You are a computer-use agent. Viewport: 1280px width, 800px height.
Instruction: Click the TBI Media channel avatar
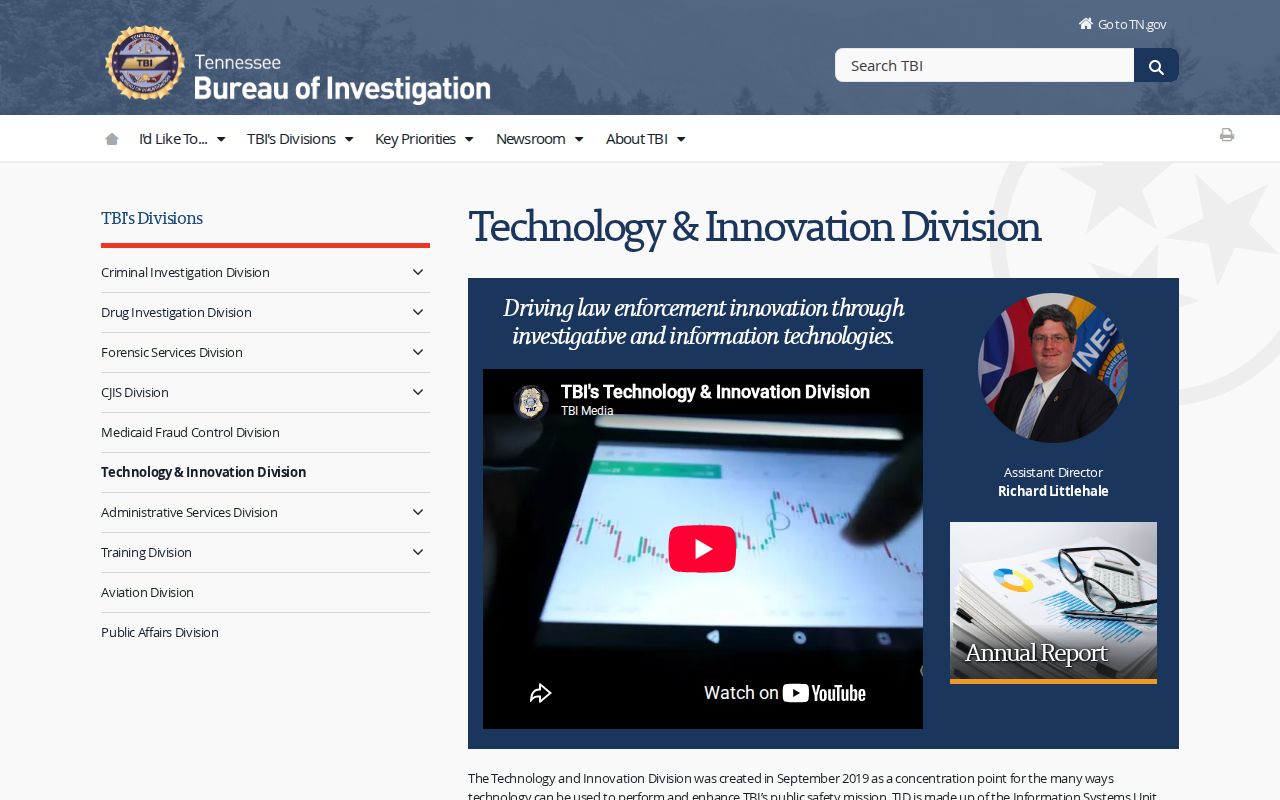click(x=531, y=402)
